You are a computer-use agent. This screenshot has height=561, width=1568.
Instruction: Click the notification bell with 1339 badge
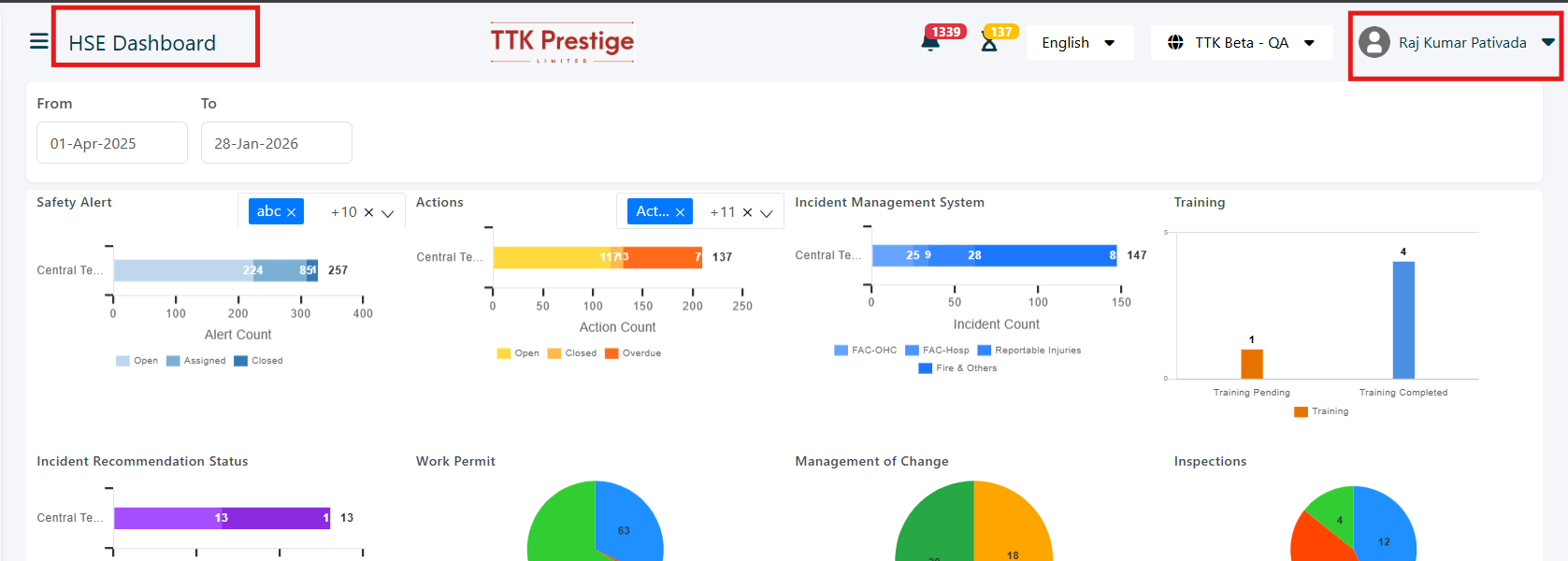930,42
